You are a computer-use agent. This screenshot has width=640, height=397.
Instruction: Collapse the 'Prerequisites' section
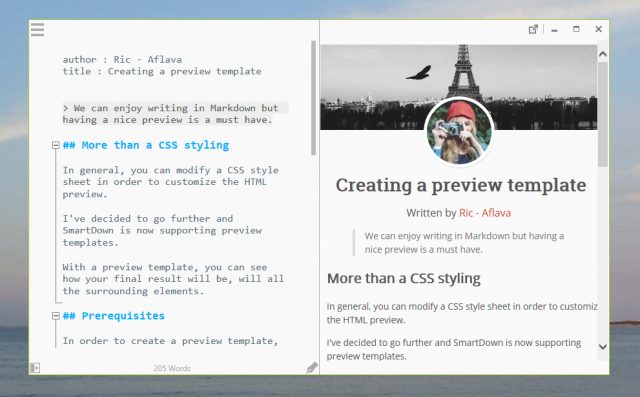tap(56, 316)
